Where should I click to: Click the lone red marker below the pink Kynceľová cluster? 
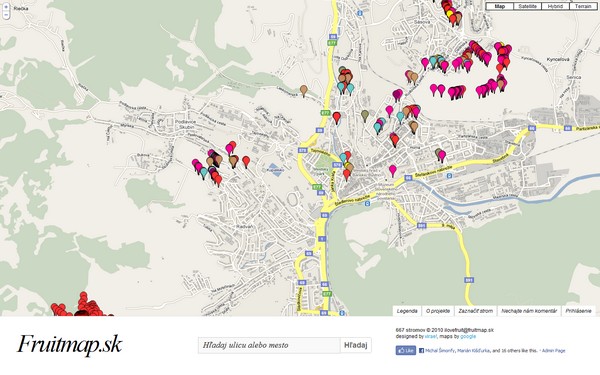(x=500, y=68)
